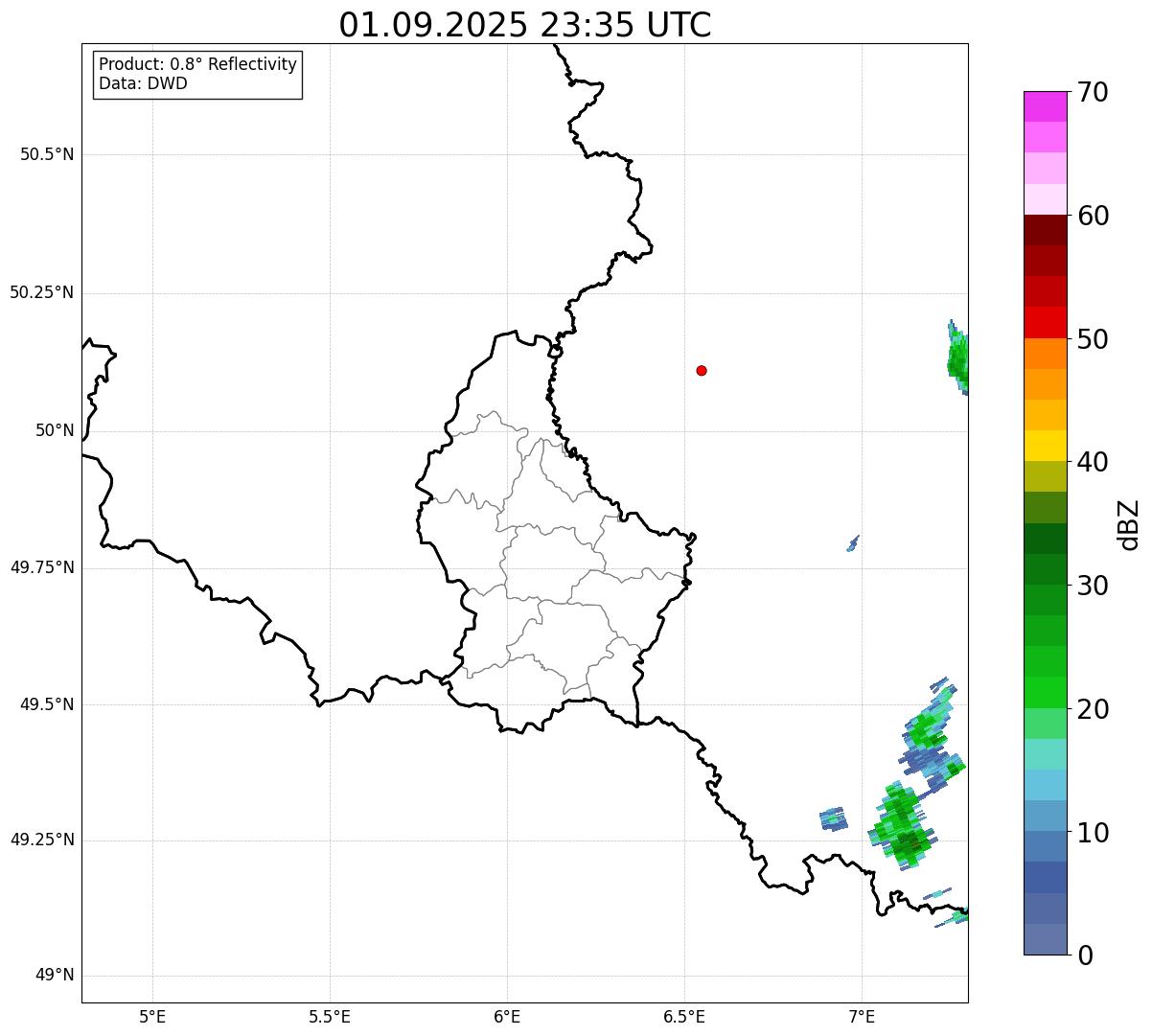Click the small blue echo patch west of cluster
This screenshot has height=1036, width=1152.
tap(833, 818)
